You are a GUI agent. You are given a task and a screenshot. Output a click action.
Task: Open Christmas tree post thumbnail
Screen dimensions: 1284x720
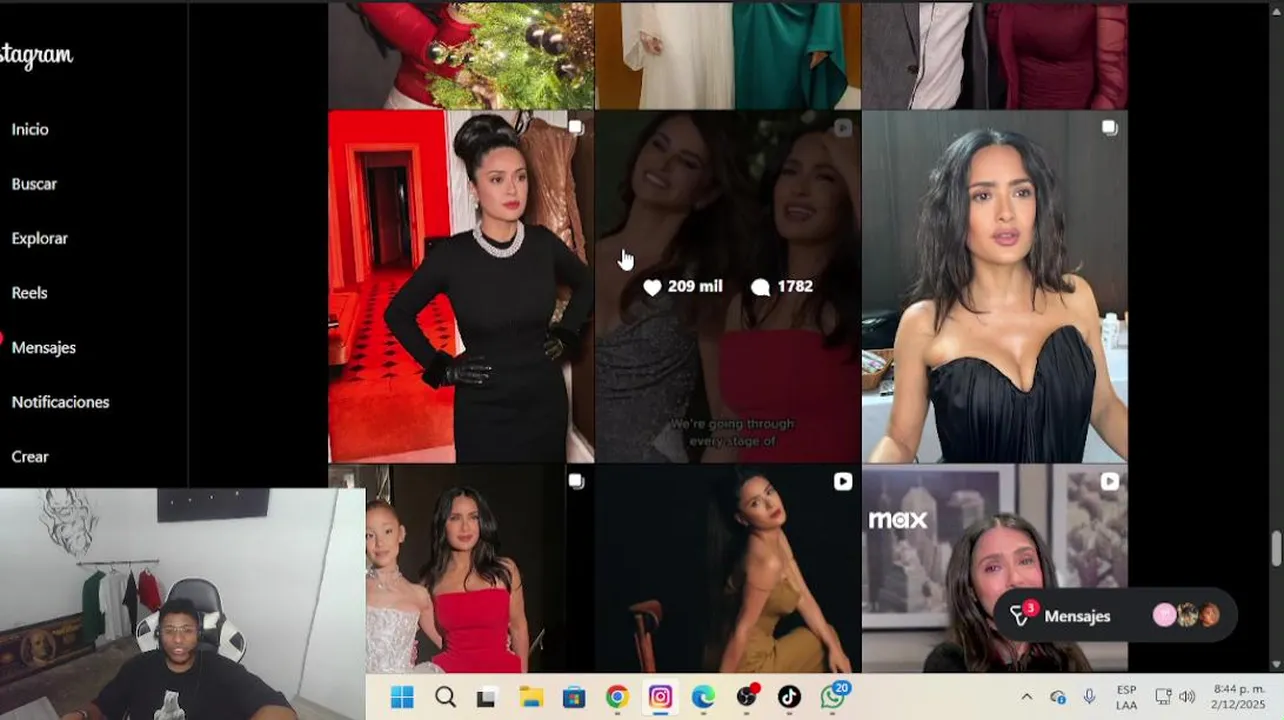[461, 55]
